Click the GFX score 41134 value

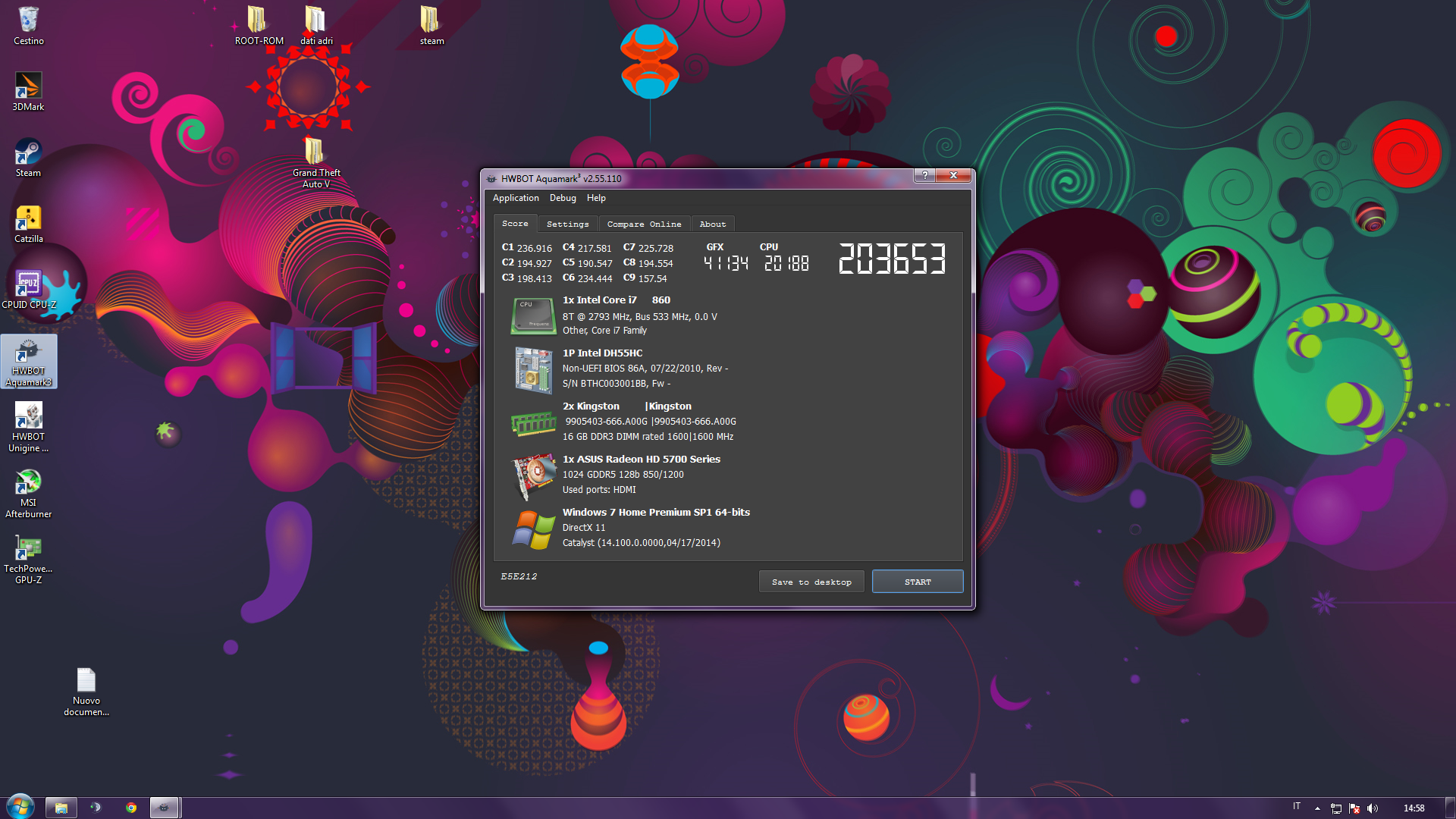(726, 263)
